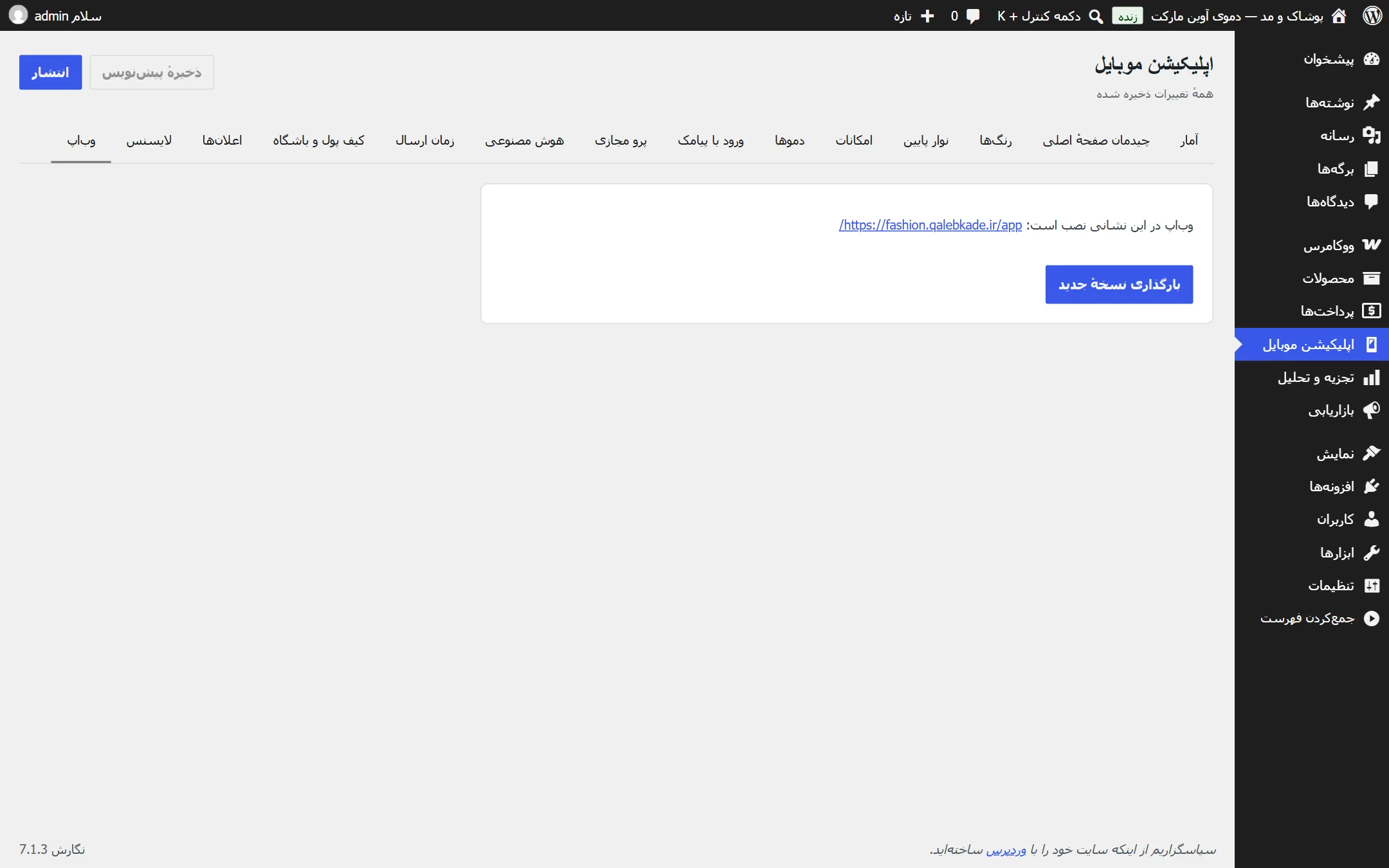Open Tools (ابزارها) wrench icon
Viewport: 1389px width, 868px height.
[x=1371, y=552]
